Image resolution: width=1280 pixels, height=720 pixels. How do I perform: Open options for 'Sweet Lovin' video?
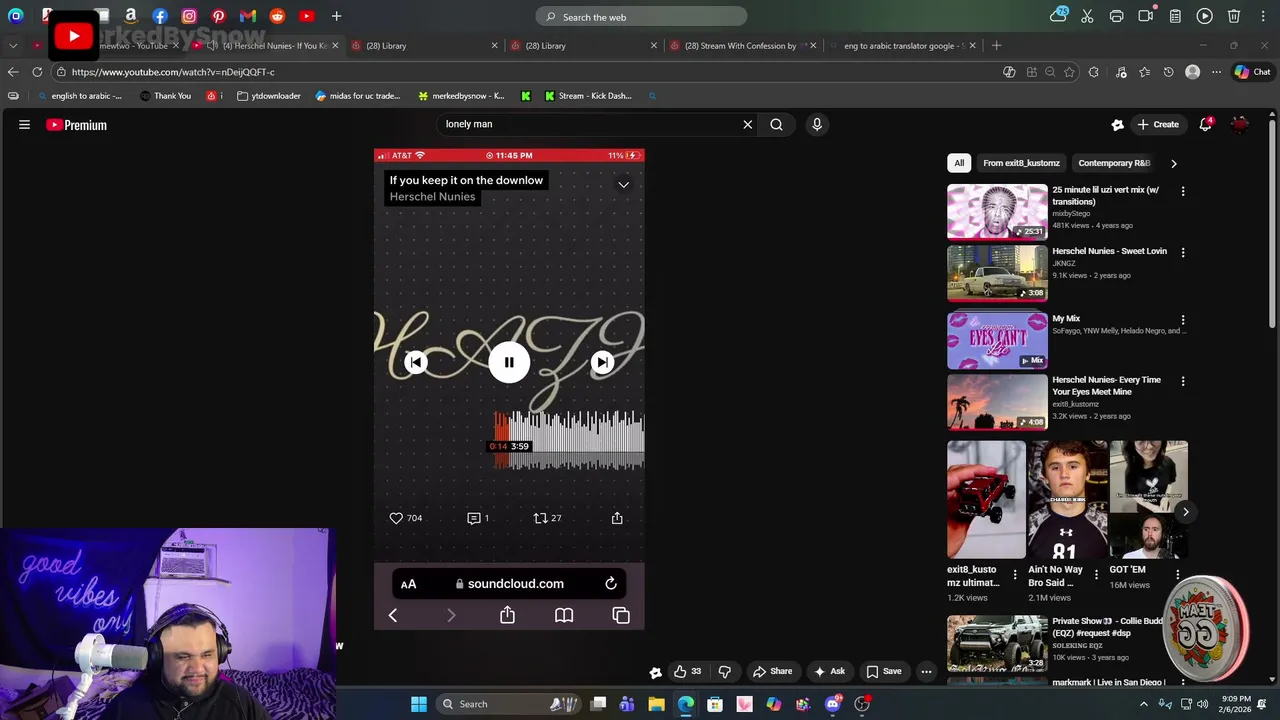pyautogui.click(x=1183, y=253)
